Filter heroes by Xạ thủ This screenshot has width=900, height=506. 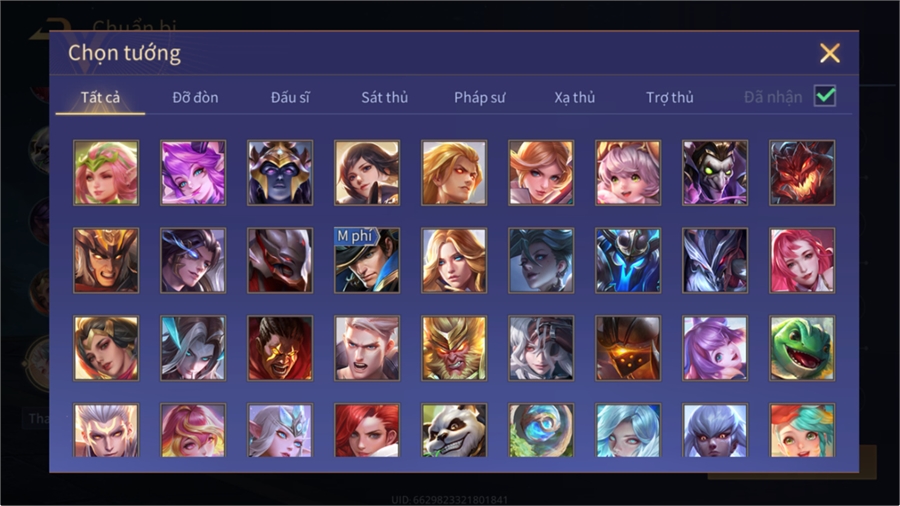[x=575, y=98]
